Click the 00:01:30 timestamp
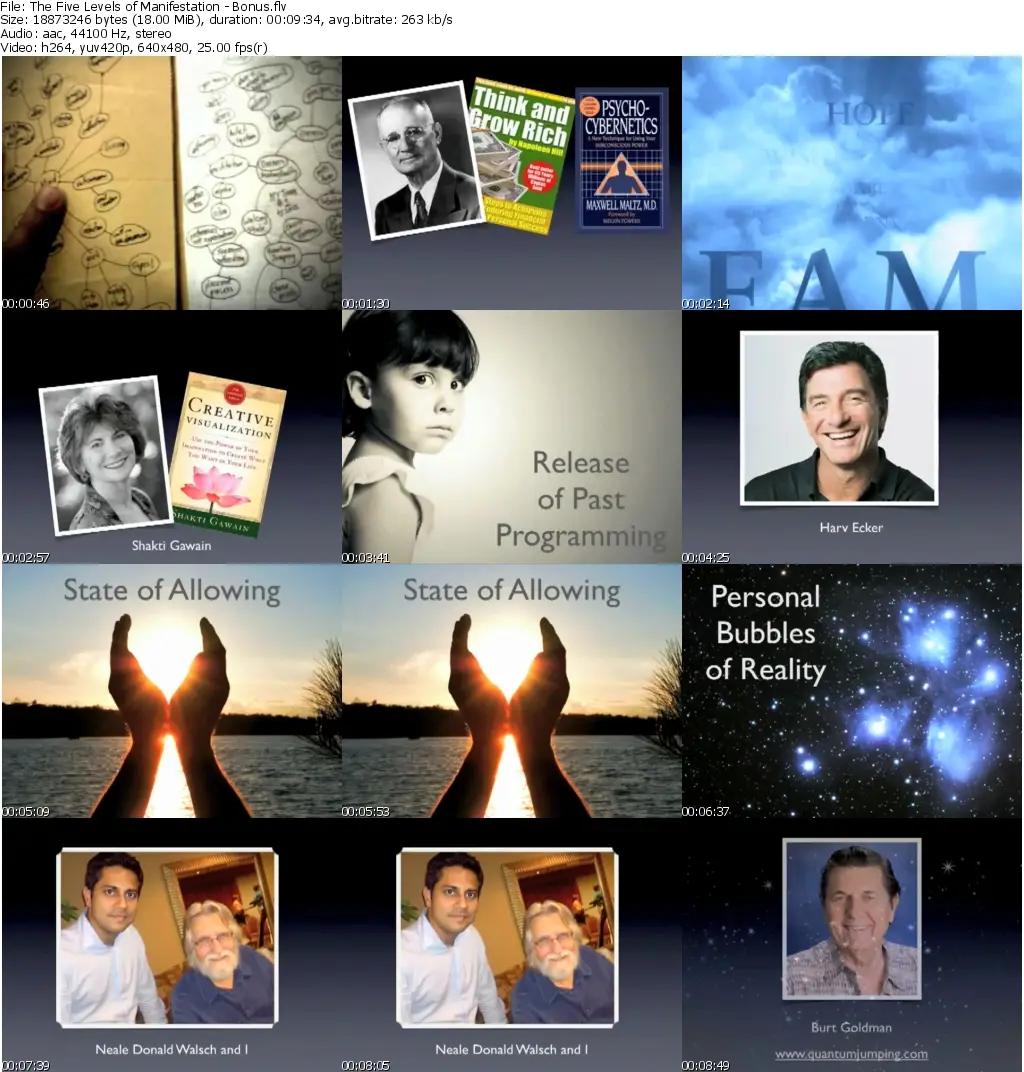Image resolution: width=1024 pixels, height=1072 pixels. pyautogui.click(x=366, y=304)
